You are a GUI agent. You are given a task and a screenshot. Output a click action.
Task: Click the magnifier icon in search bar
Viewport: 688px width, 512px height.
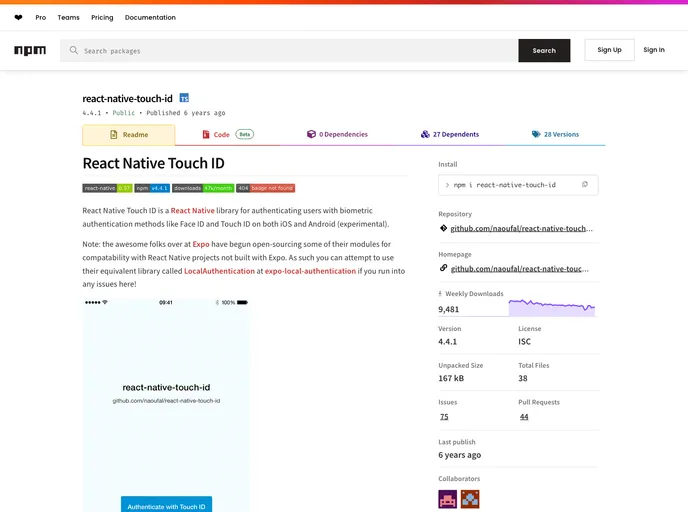pyautogui.click(x=74, y=50)
